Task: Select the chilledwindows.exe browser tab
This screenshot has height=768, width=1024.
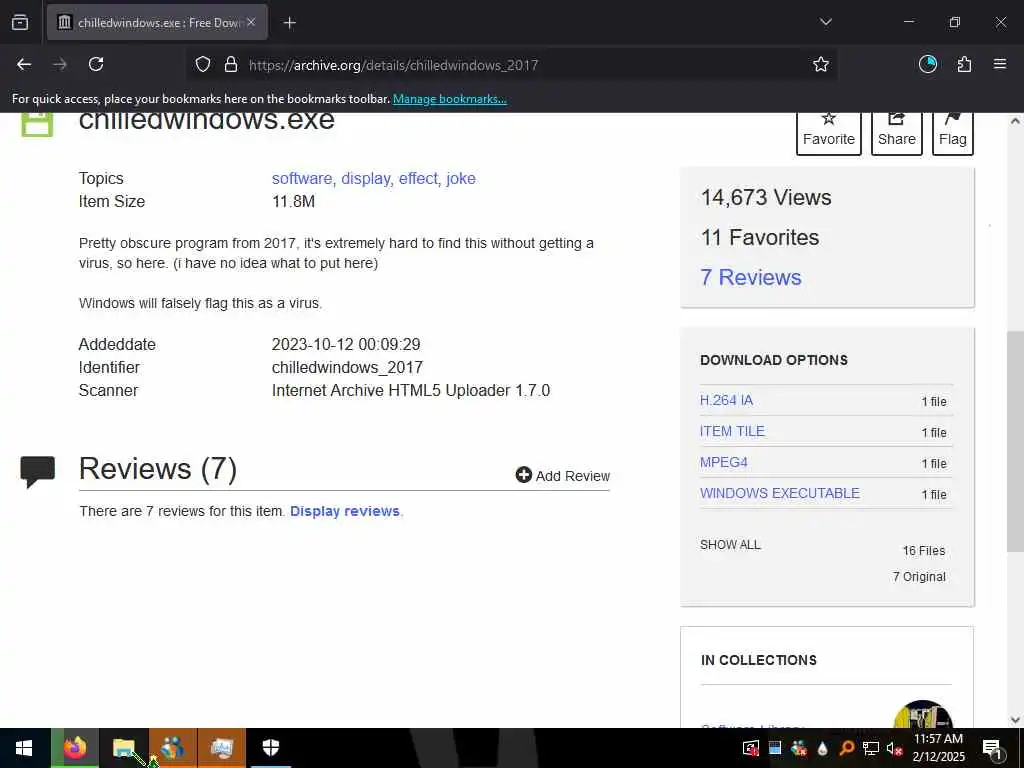Action: point(157,23)
